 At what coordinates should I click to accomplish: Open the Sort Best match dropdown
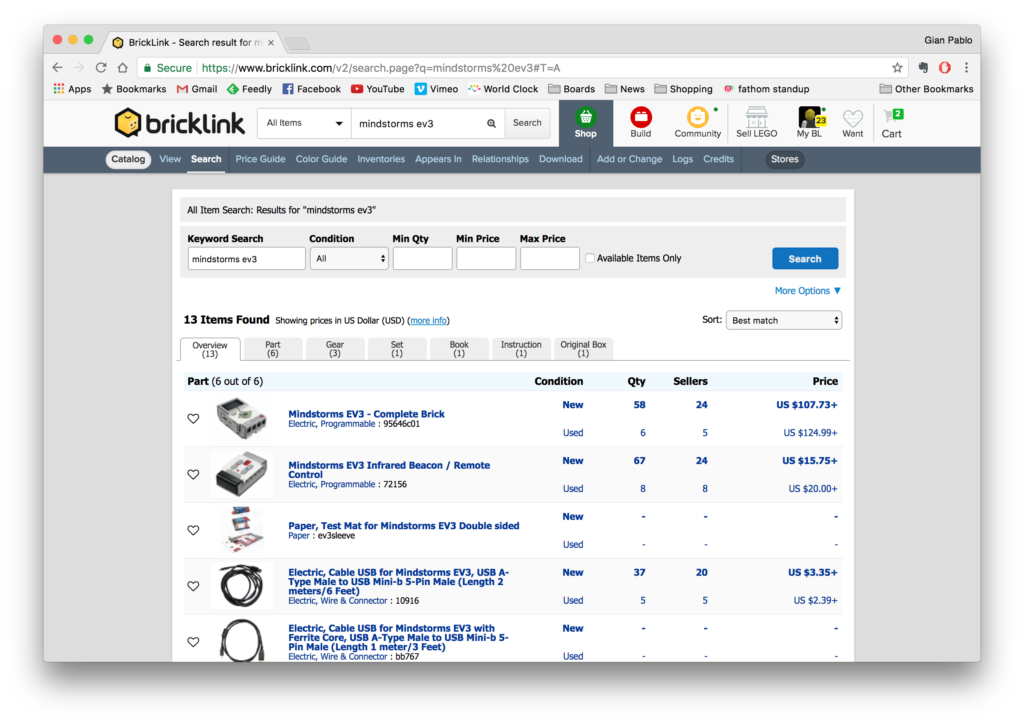784,321
